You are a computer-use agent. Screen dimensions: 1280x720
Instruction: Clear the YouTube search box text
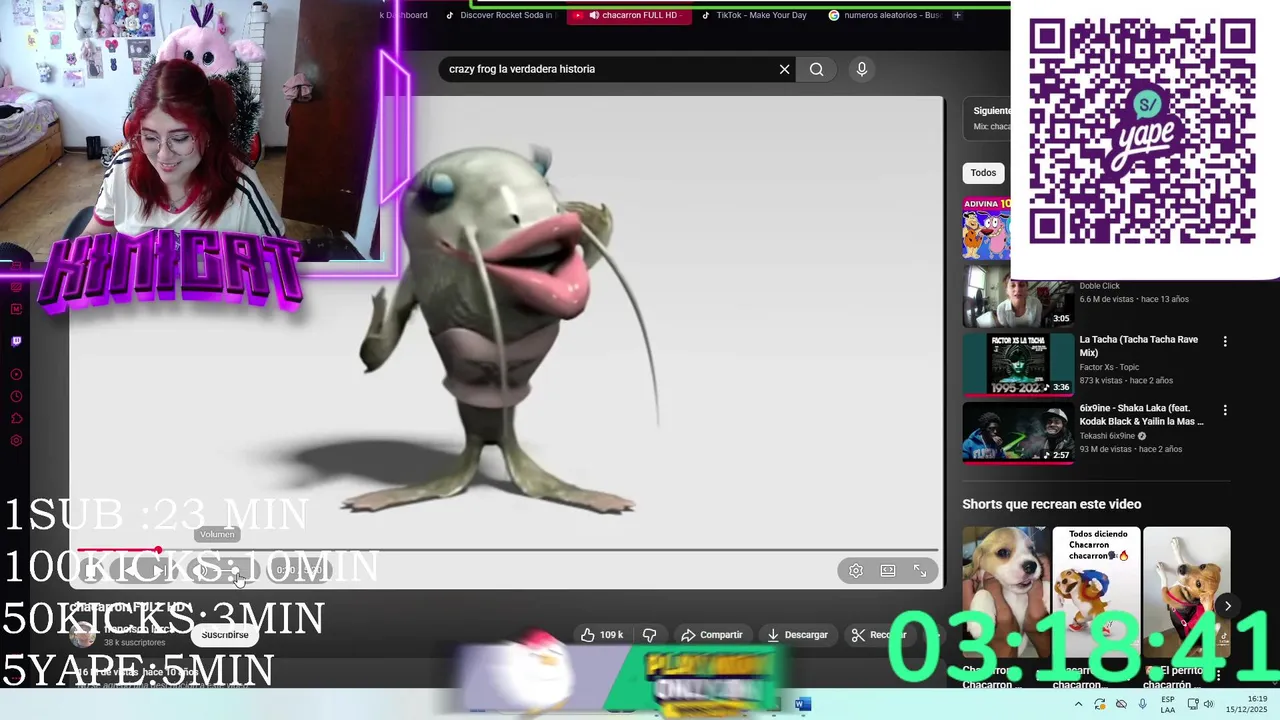[x=784, y=69]
